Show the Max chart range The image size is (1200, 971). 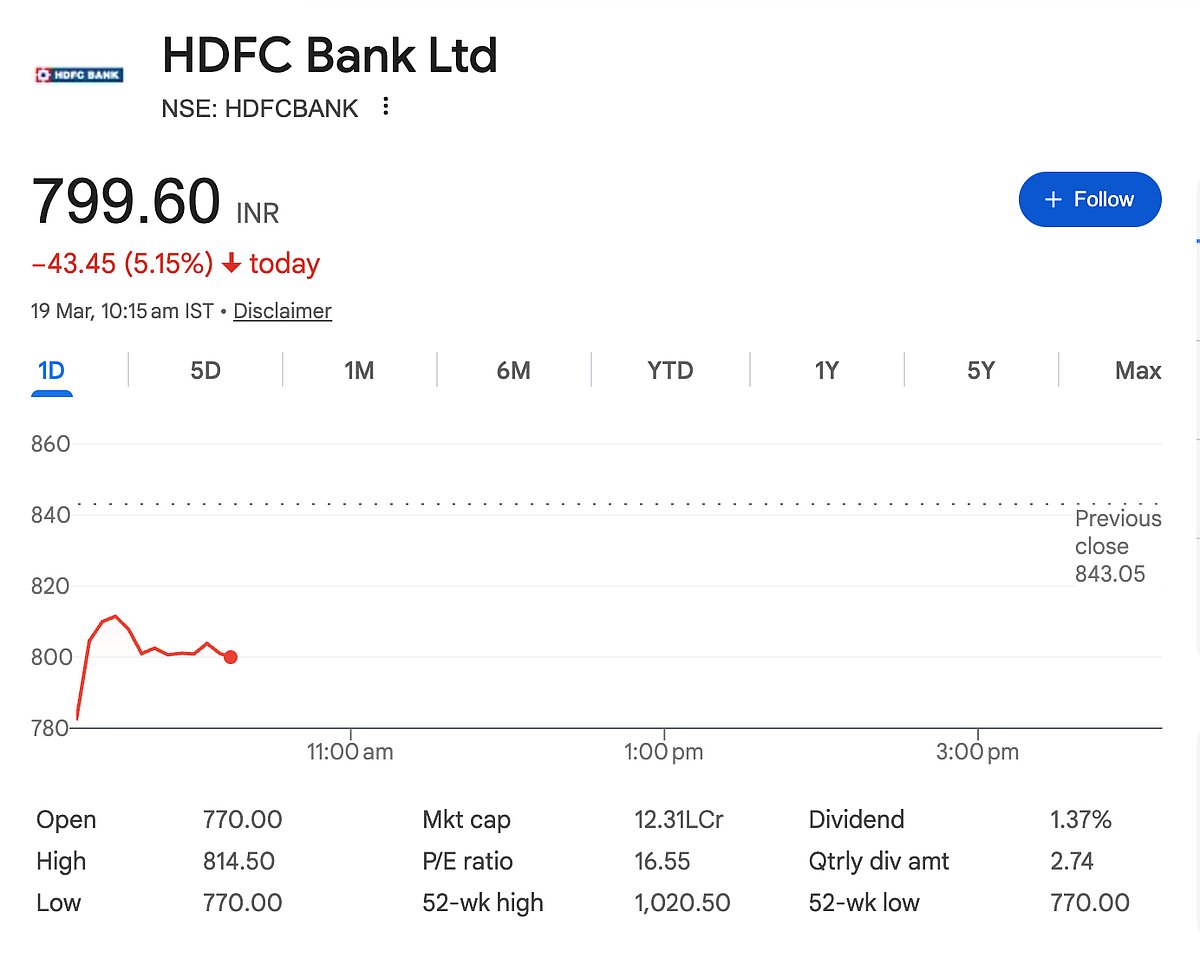click(1138, 371)
